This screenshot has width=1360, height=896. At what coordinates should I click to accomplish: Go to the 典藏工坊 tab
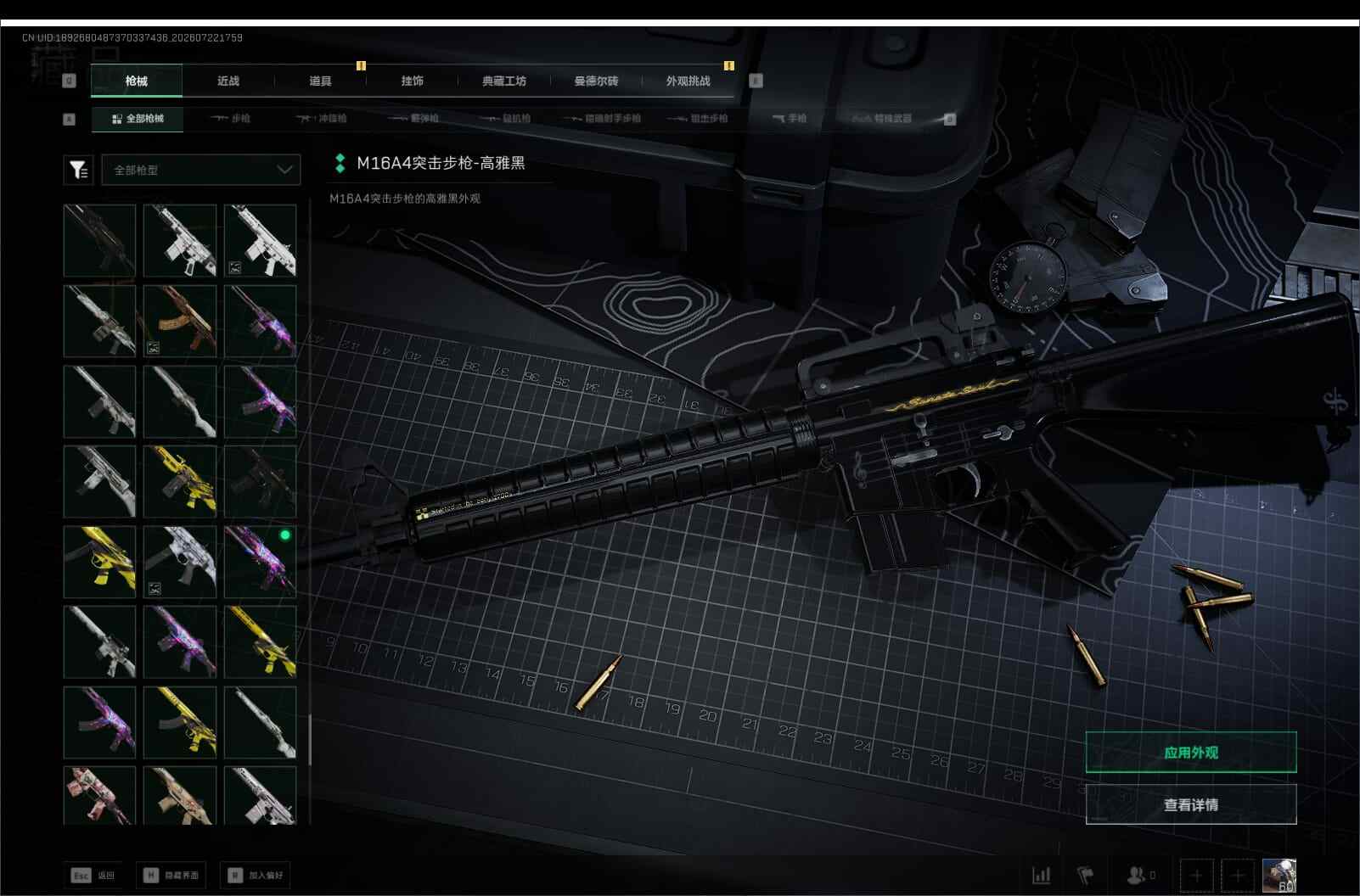pos(504,81)
